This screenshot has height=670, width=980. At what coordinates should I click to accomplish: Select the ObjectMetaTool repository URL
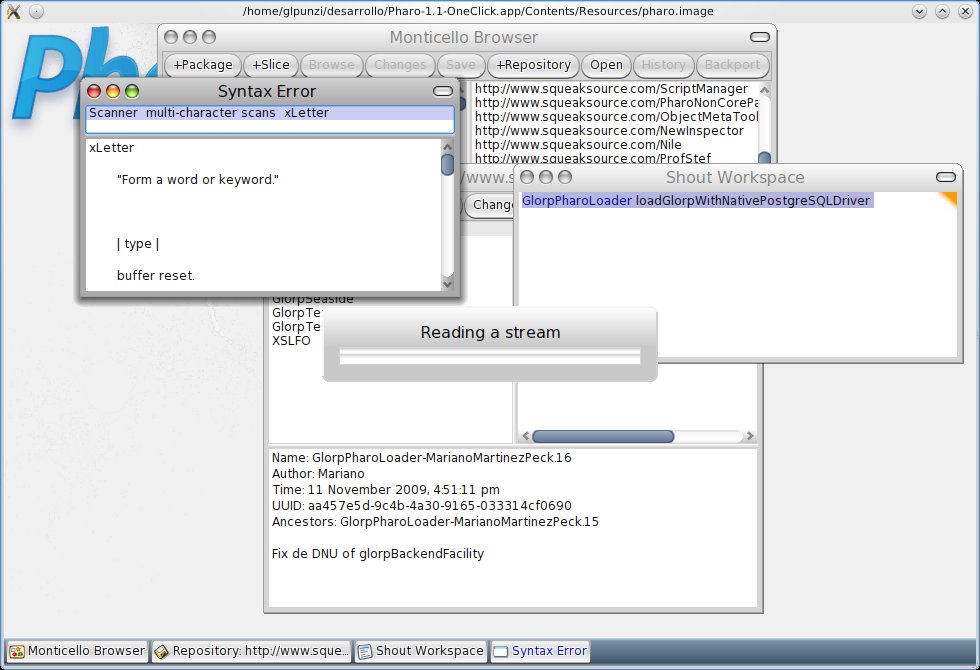pyautogui.click(x=616, y=116)
